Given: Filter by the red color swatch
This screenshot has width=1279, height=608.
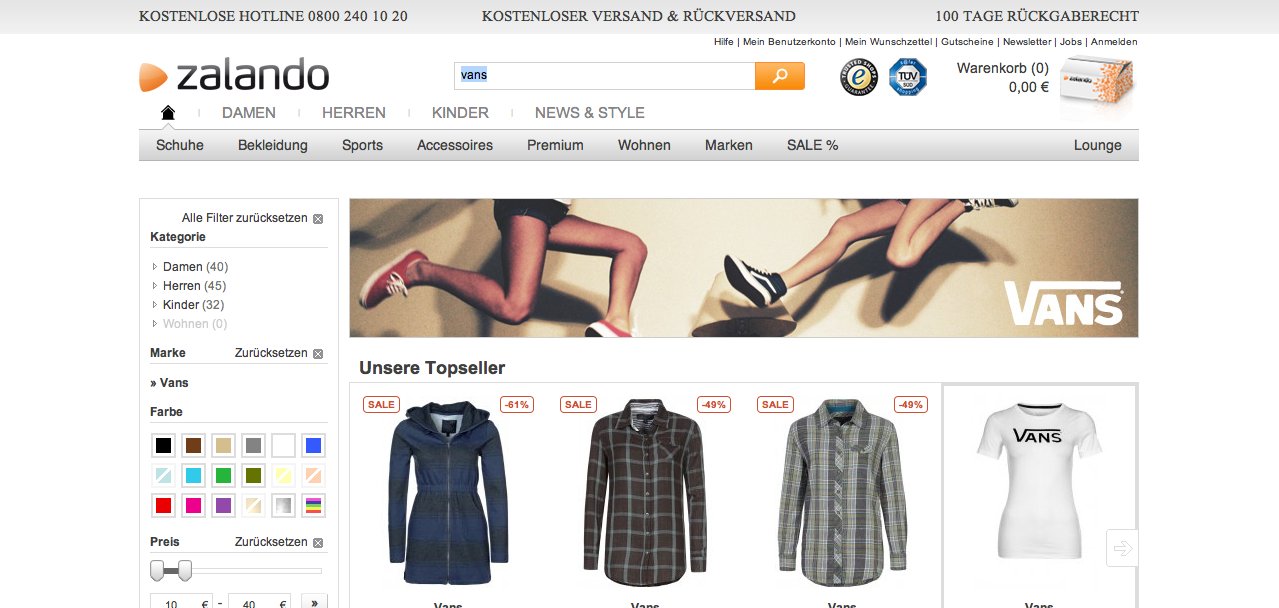Looking at the screenshot, I should (x=164, y=505).
